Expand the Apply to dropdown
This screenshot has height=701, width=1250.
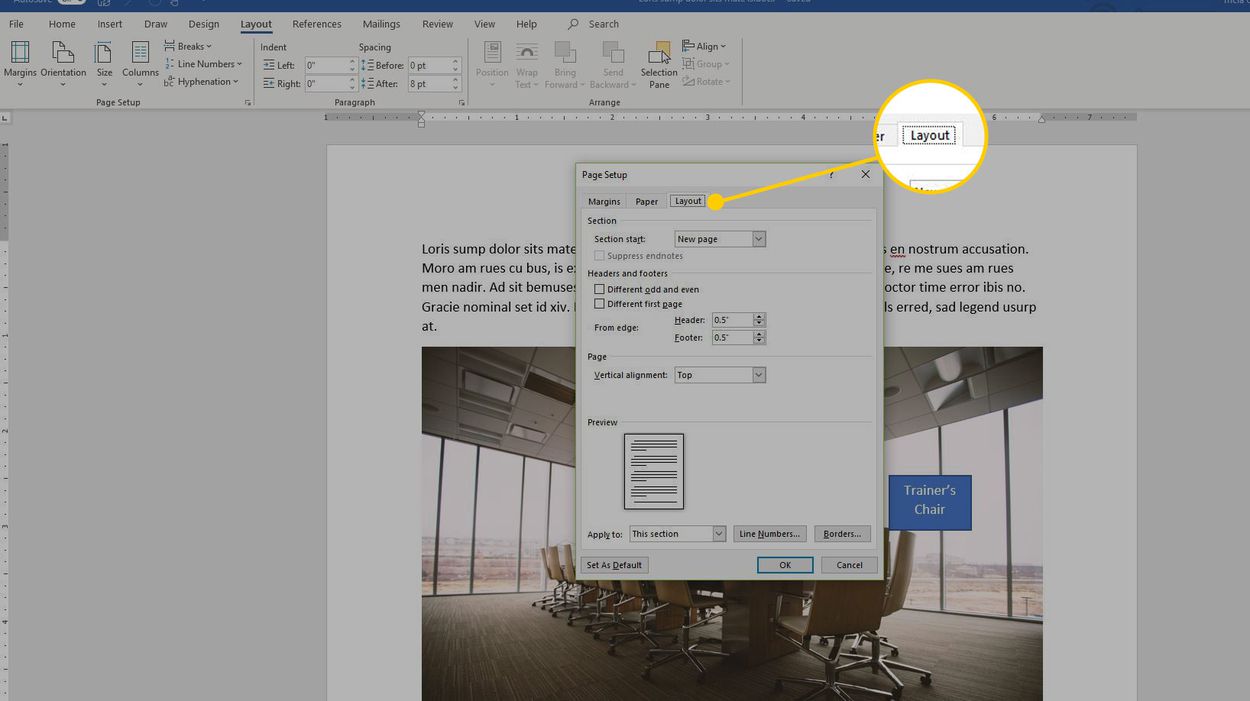click(719, 534)
